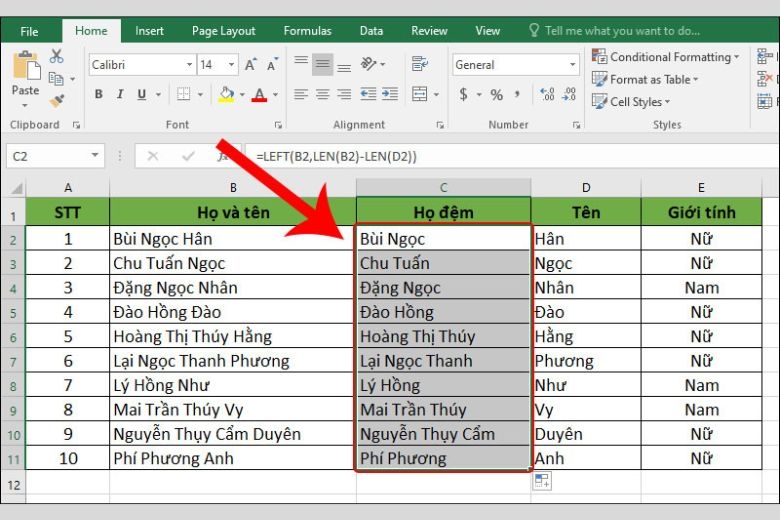
Task: Click the Copy icon in Clipboard group
Action: click(x=56, y=79)
